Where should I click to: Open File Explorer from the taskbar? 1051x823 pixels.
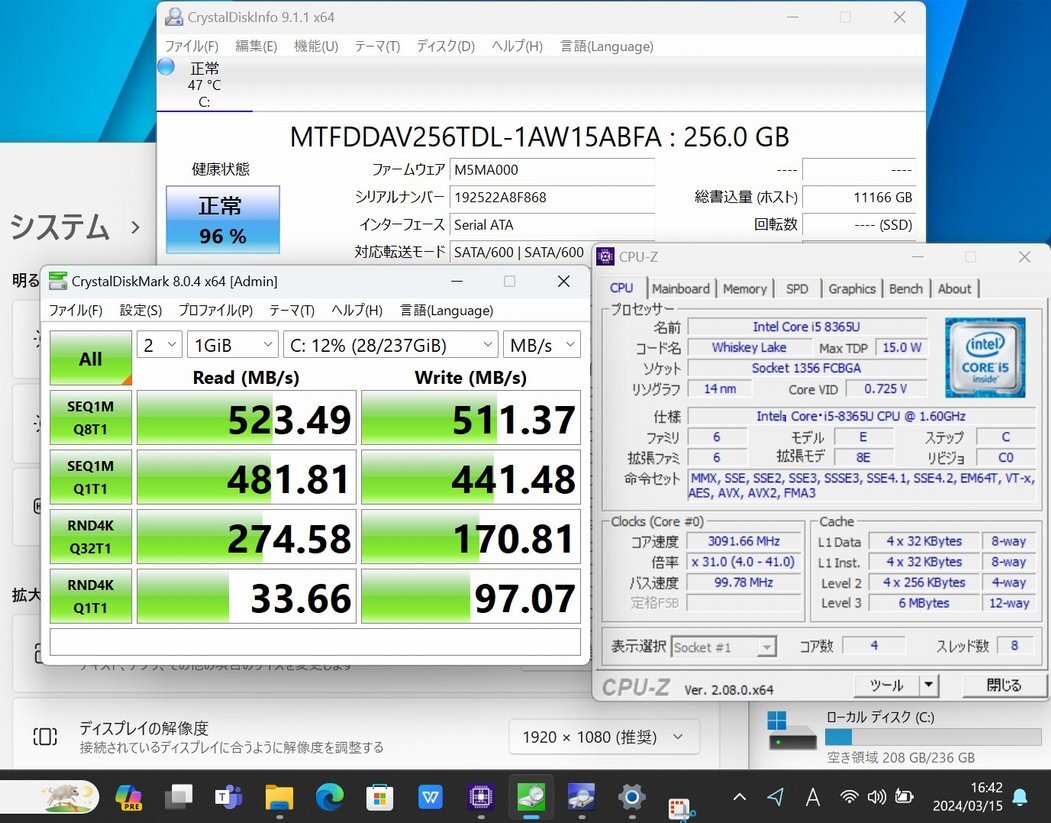pyautogui.click(x=279, y=797)
